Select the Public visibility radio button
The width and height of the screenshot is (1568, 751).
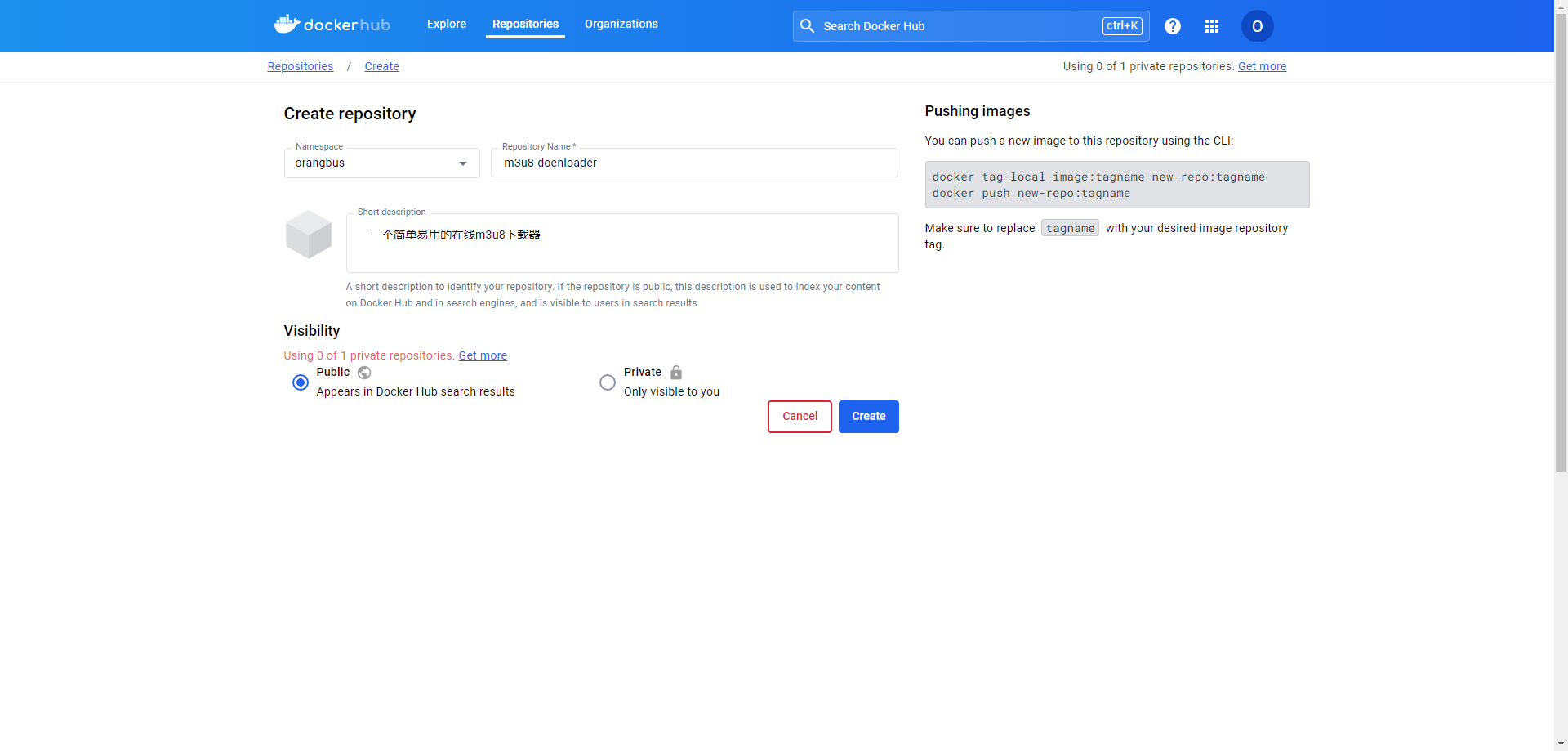pyautogui.click(x=301, y=382)
